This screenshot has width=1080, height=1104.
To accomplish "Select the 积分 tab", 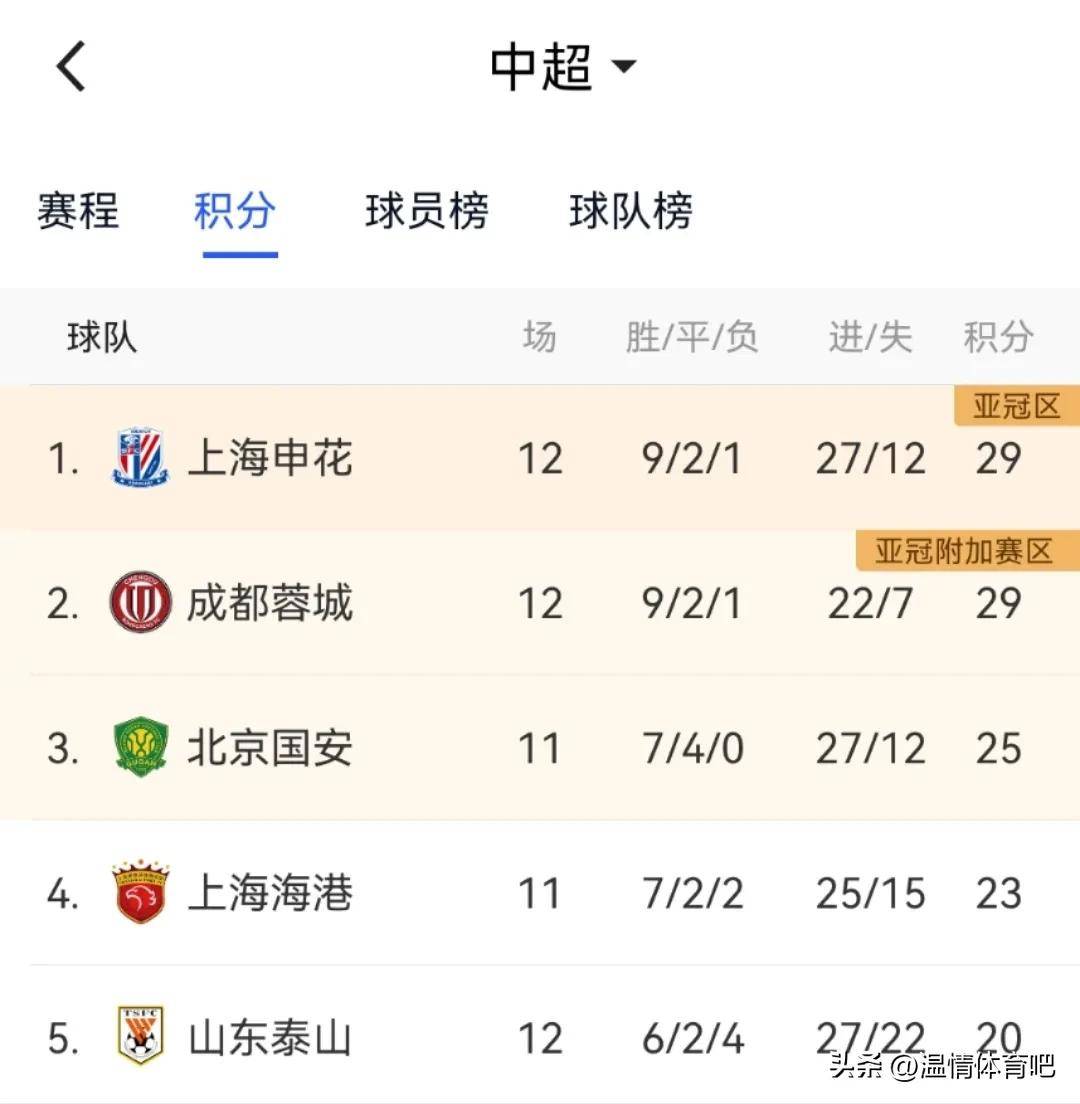I will pyautogui.click(x=234, y=211).
